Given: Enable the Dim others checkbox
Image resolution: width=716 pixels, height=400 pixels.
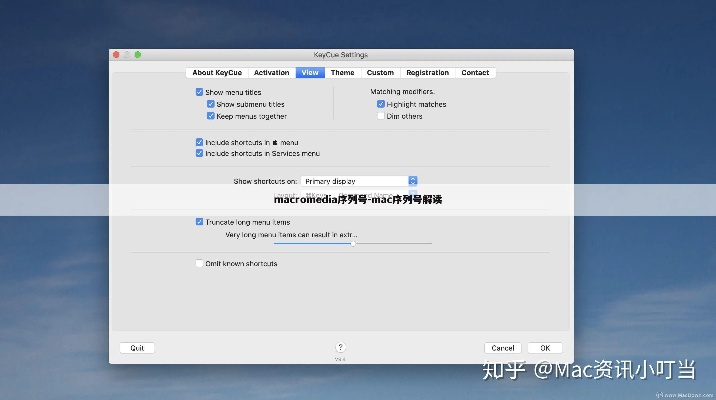Looking at the screenshot, I should [x=381, y=116].
